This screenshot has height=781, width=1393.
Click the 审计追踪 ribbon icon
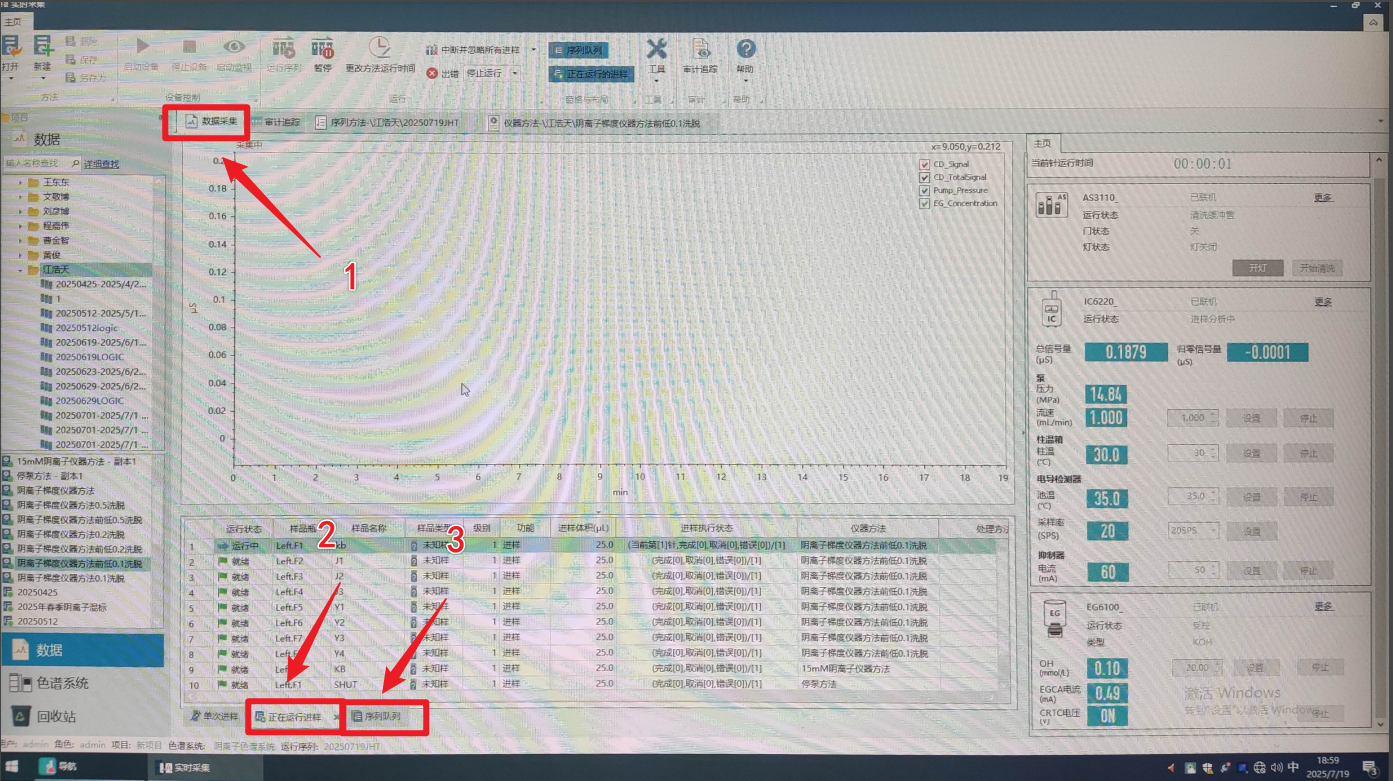coord(700,50)
